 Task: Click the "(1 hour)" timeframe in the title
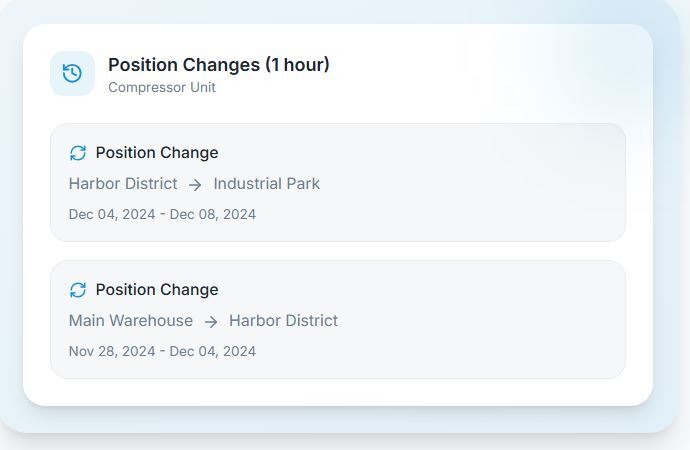297,65
